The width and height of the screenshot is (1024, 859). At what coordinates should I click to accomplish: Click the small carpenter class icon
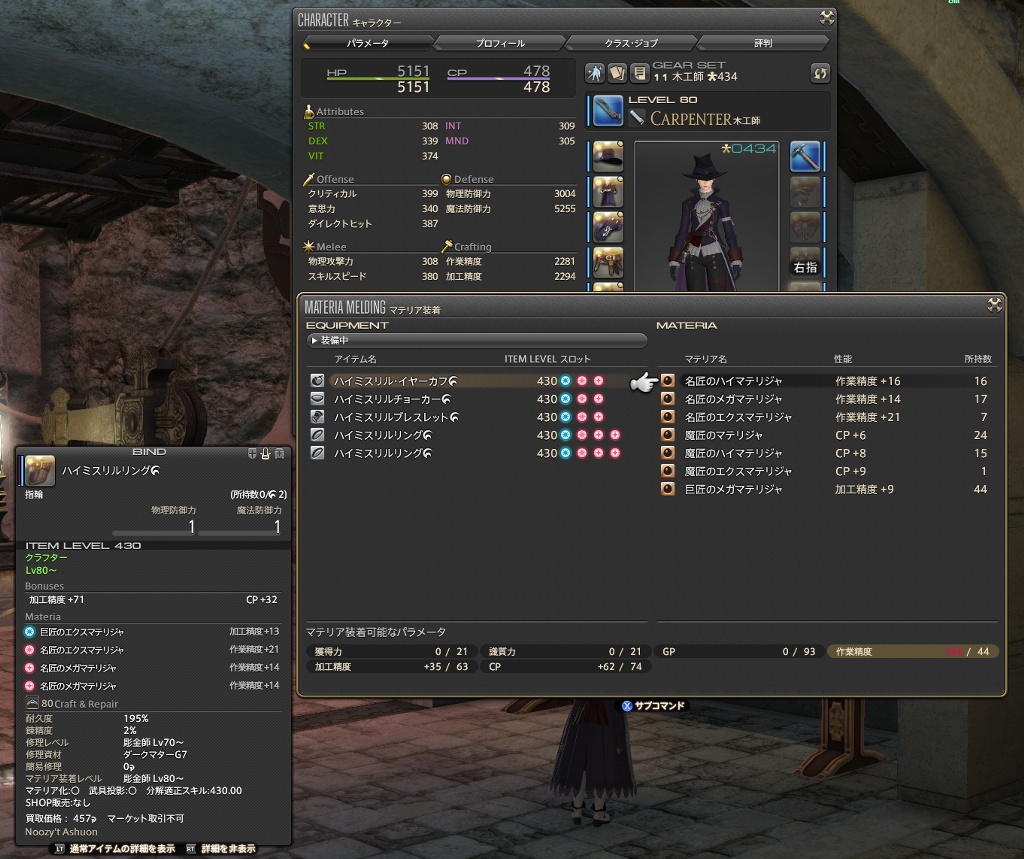coord(637,118)
